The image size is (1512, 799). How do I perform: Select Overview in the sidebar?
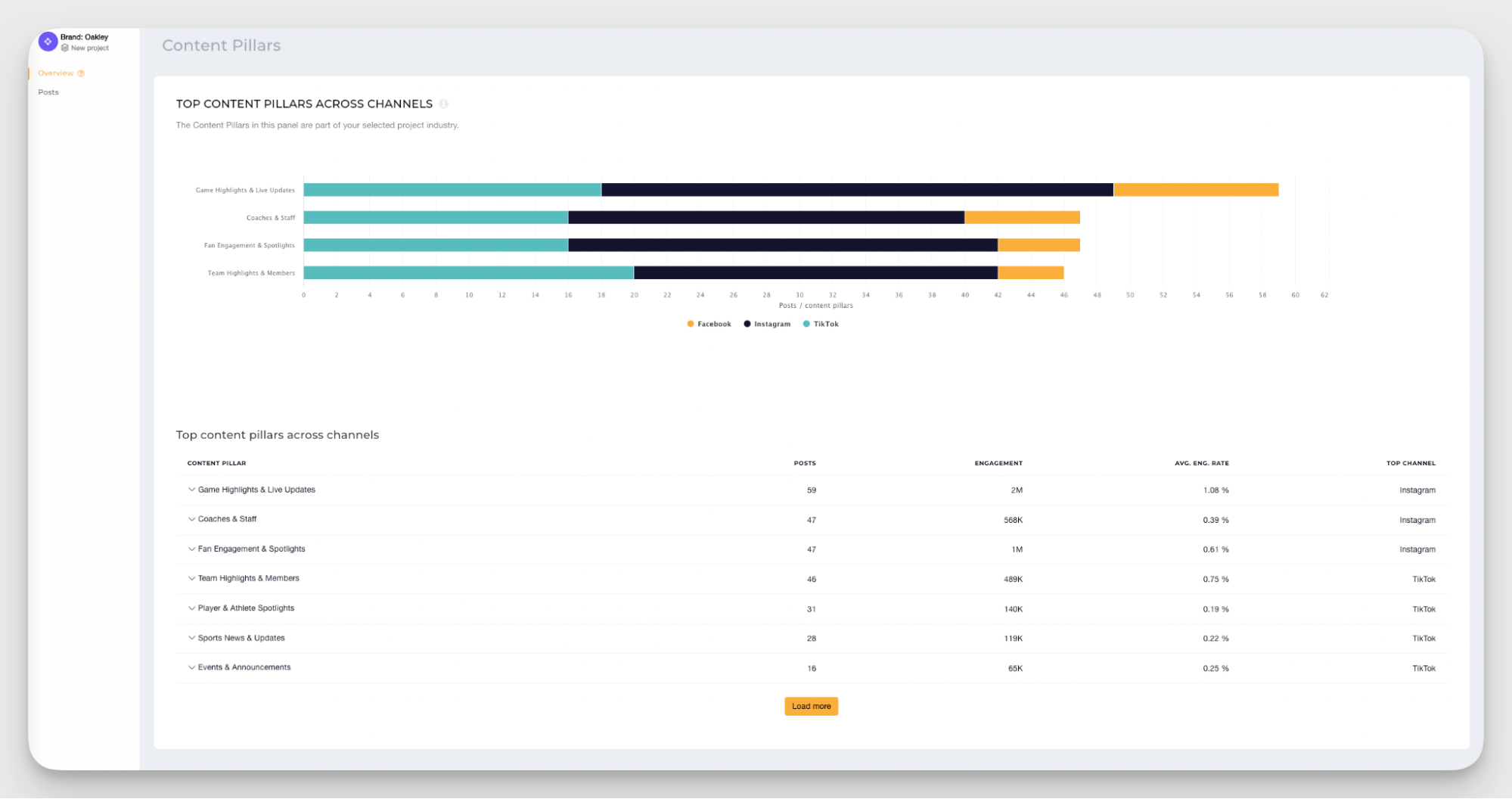click(56, 73)
